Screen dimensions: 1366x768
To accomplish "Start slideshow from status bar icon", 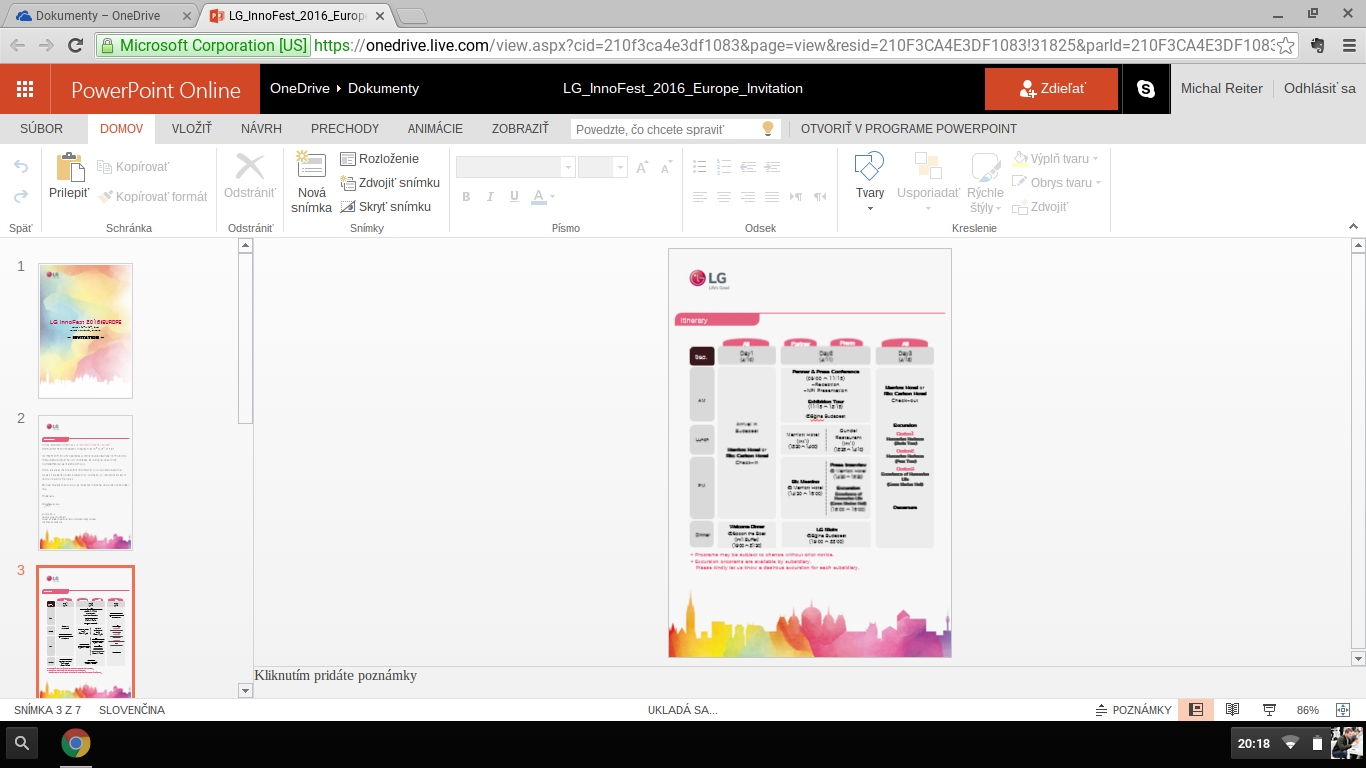I will [x=1269, y=710].
